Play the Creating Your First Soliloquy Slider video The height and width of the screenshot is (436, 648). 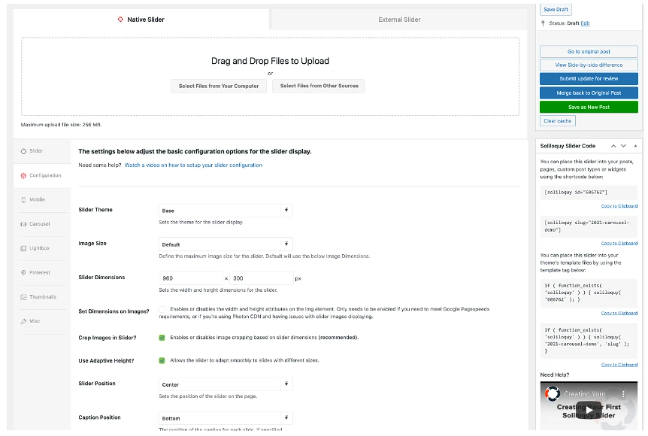coord(588,410)
